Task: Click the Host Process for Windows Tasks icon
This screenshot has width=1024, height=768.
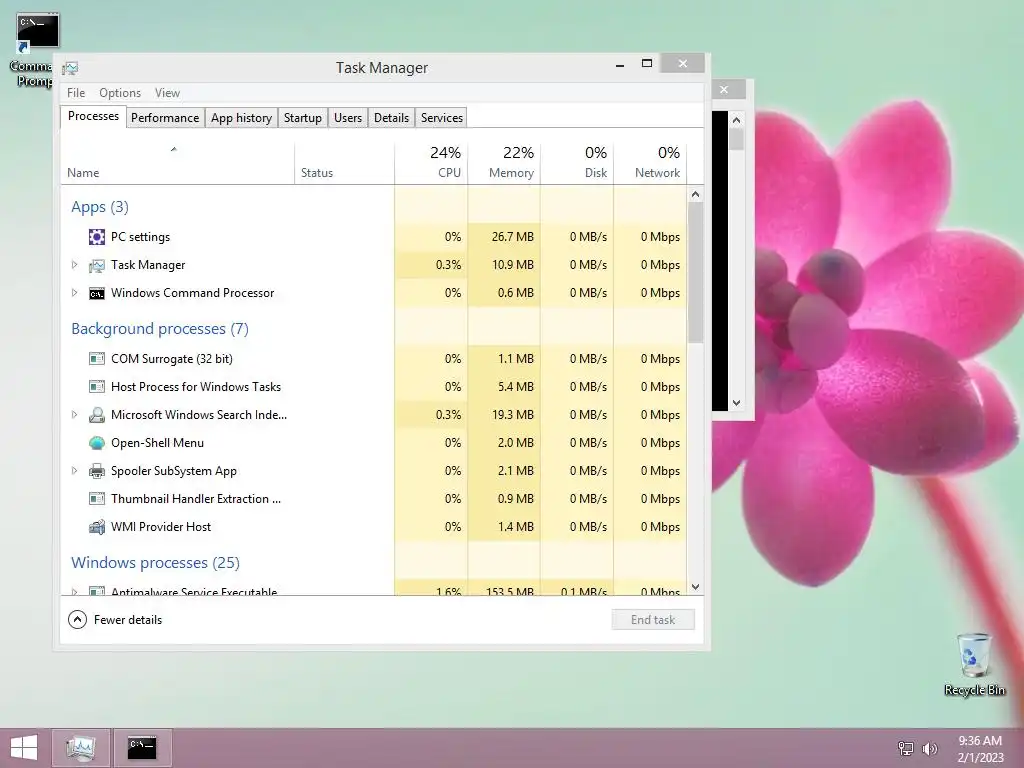Action: 97,387
